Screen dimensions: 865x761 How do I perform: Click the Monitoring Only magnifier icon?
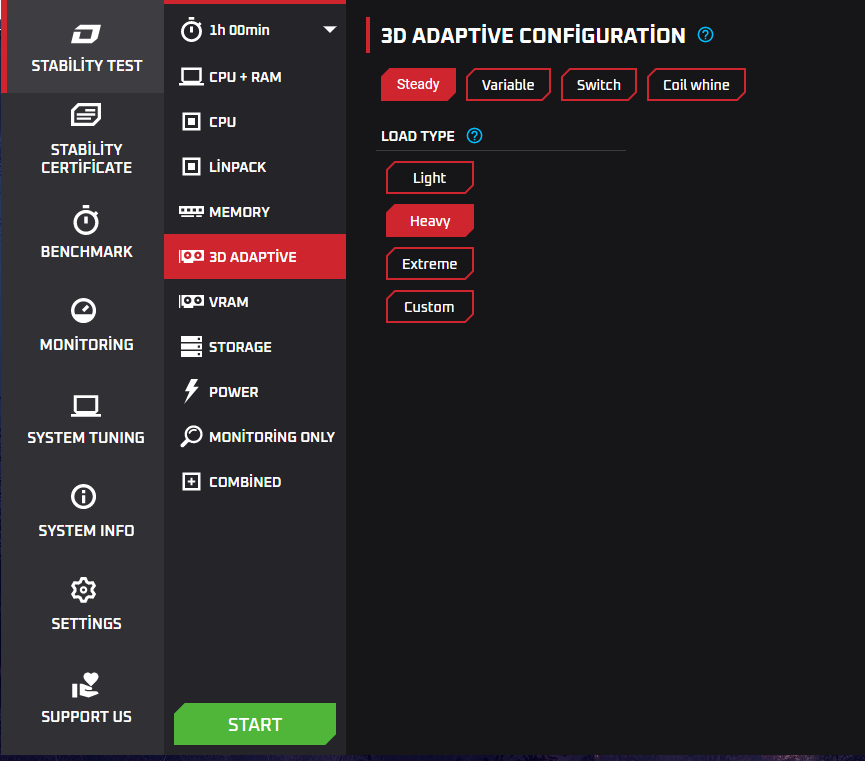(x=191, y=436)
